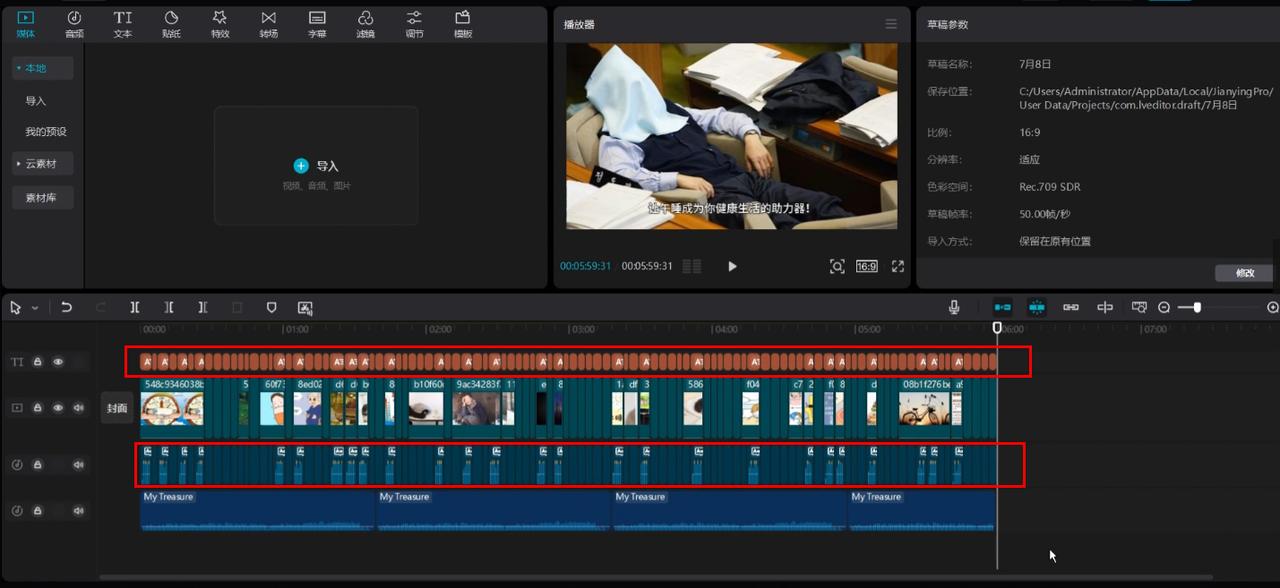The width and height of the screenshot is (1280, 588).
Task: Click the timeline zoom slider handle
Action: (1197, 308)
